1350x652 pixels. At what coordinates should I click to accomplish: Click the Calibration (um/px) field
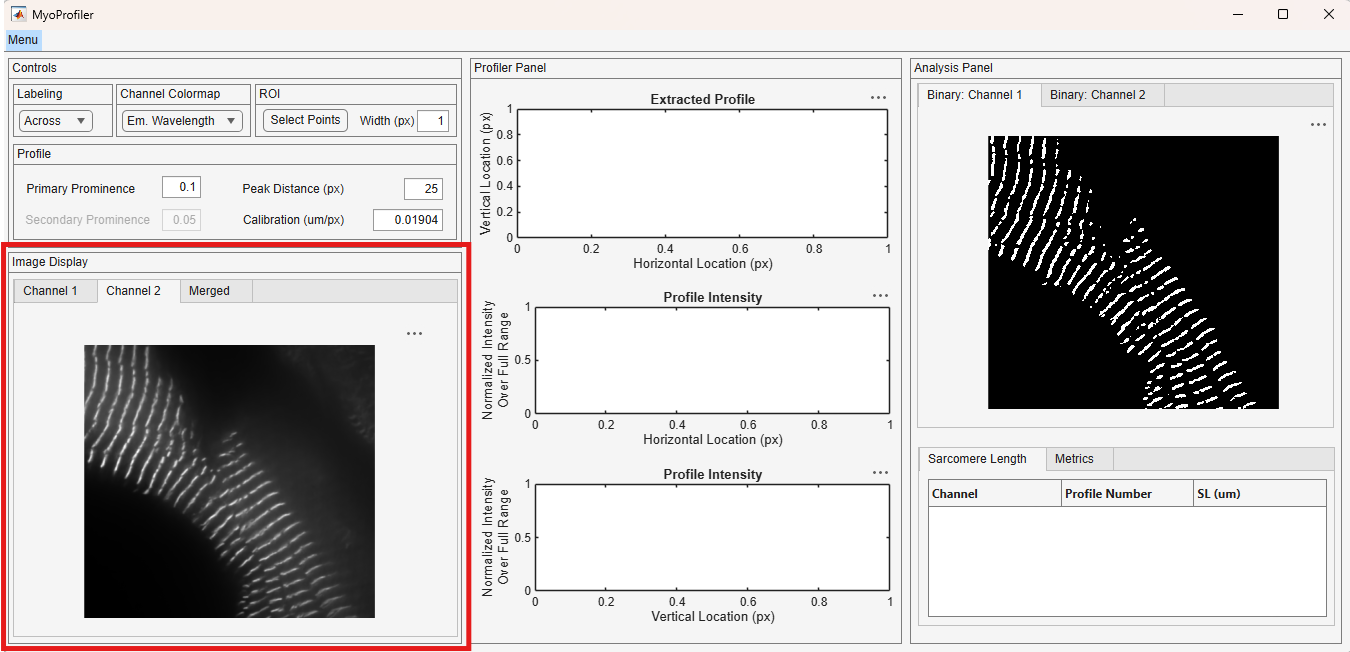[x=408, y=220]
